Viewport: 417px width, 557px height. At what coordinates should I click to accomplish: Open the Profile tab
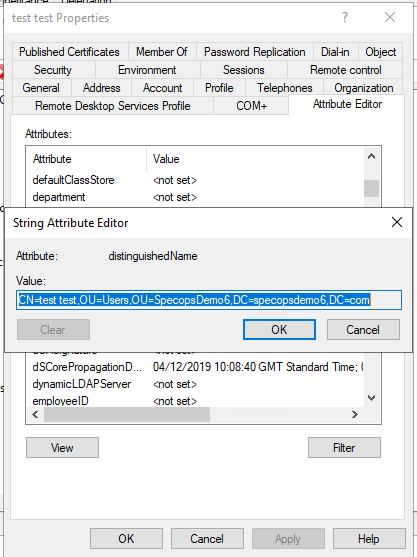tap(219, 88)
